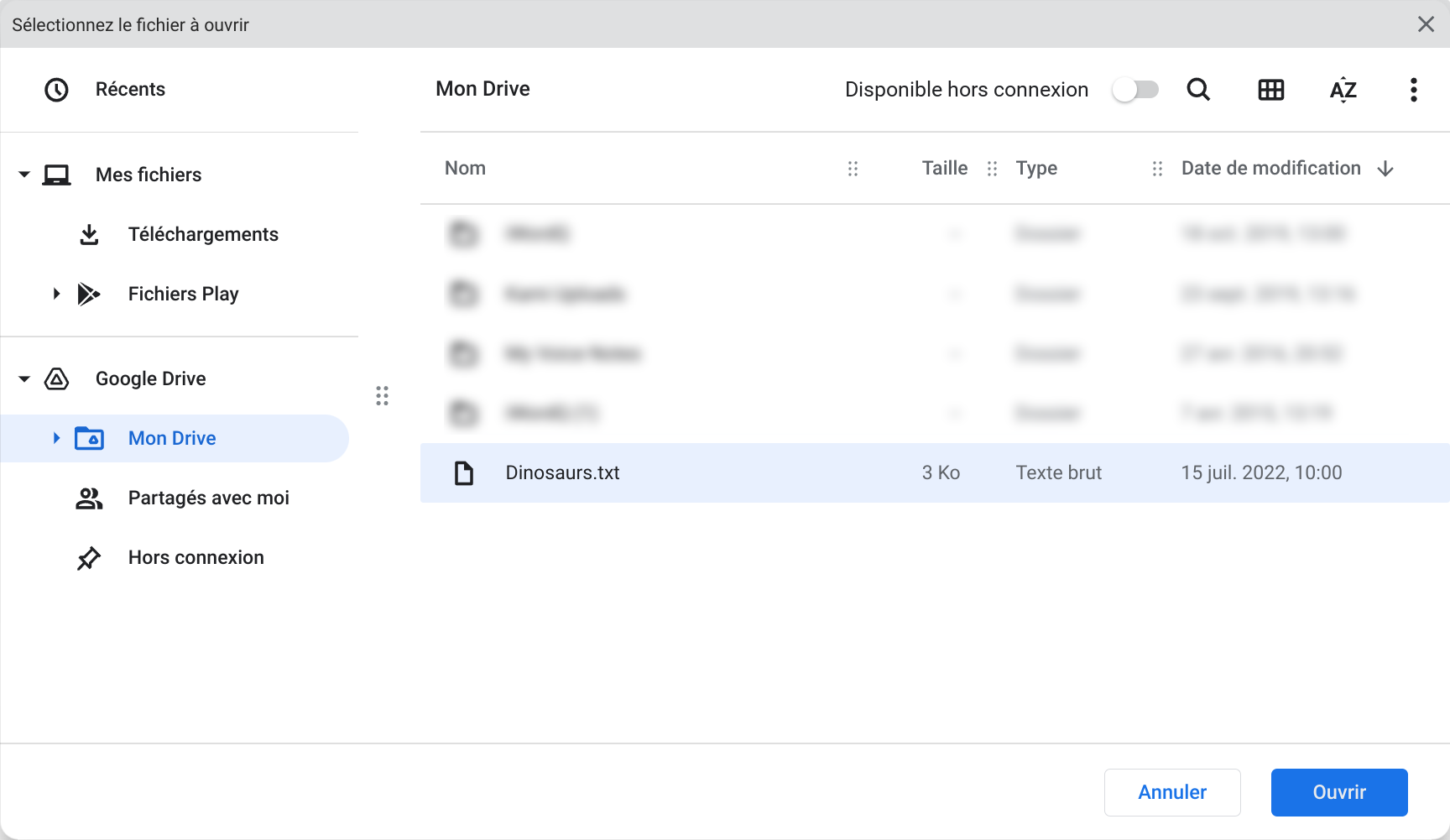
Task: Open Hors connexion section
Action: coord(196,557)
